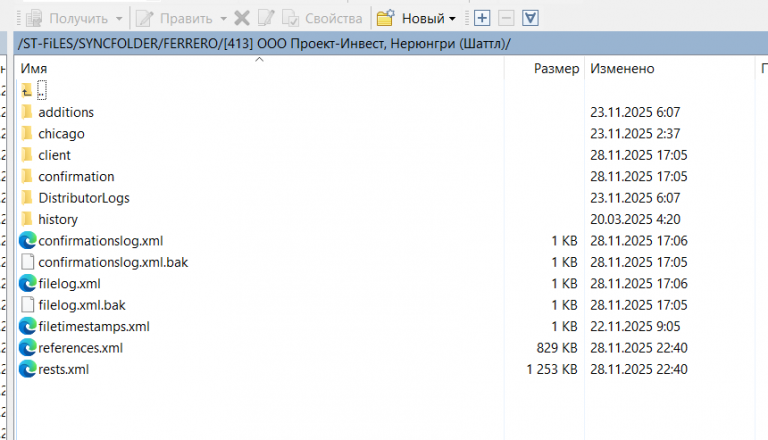The image size is (768, 440).
Task: Select the client folder
Action: pos(46,155)
